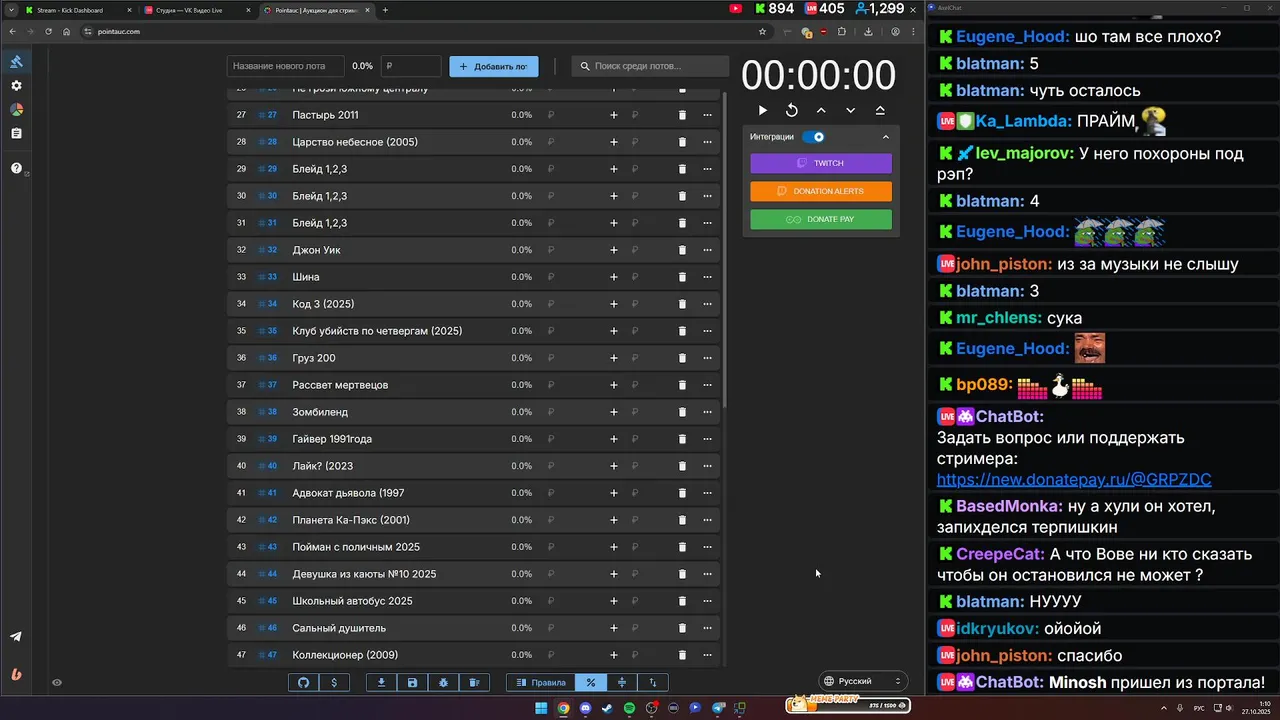The width and height of the screenshot is (1280, 720).
Task: Open the auction gavel page in sidebar
Action: 16,62
